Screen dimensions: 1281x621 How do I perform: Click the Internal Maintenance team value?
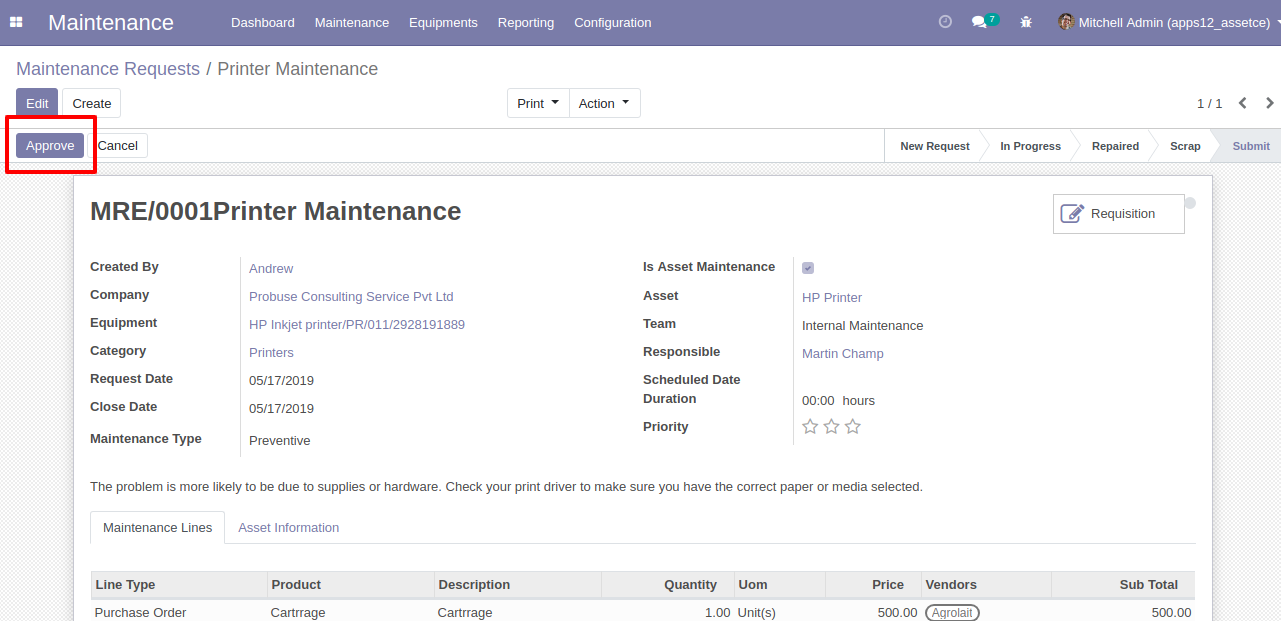click(x=863, y=326)
